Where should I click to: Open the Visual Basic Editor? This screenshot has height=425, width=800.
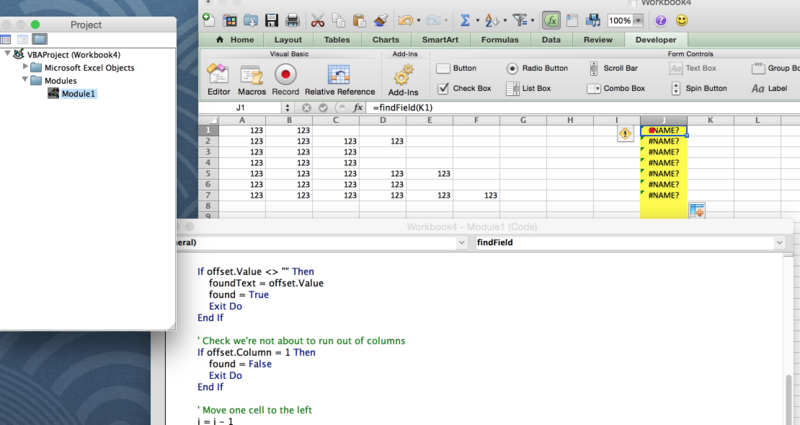coord(218,80)
